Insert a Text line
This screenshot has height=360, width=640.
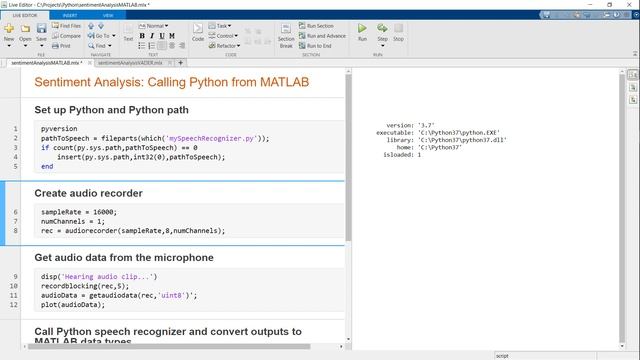[x=128, y=33]
